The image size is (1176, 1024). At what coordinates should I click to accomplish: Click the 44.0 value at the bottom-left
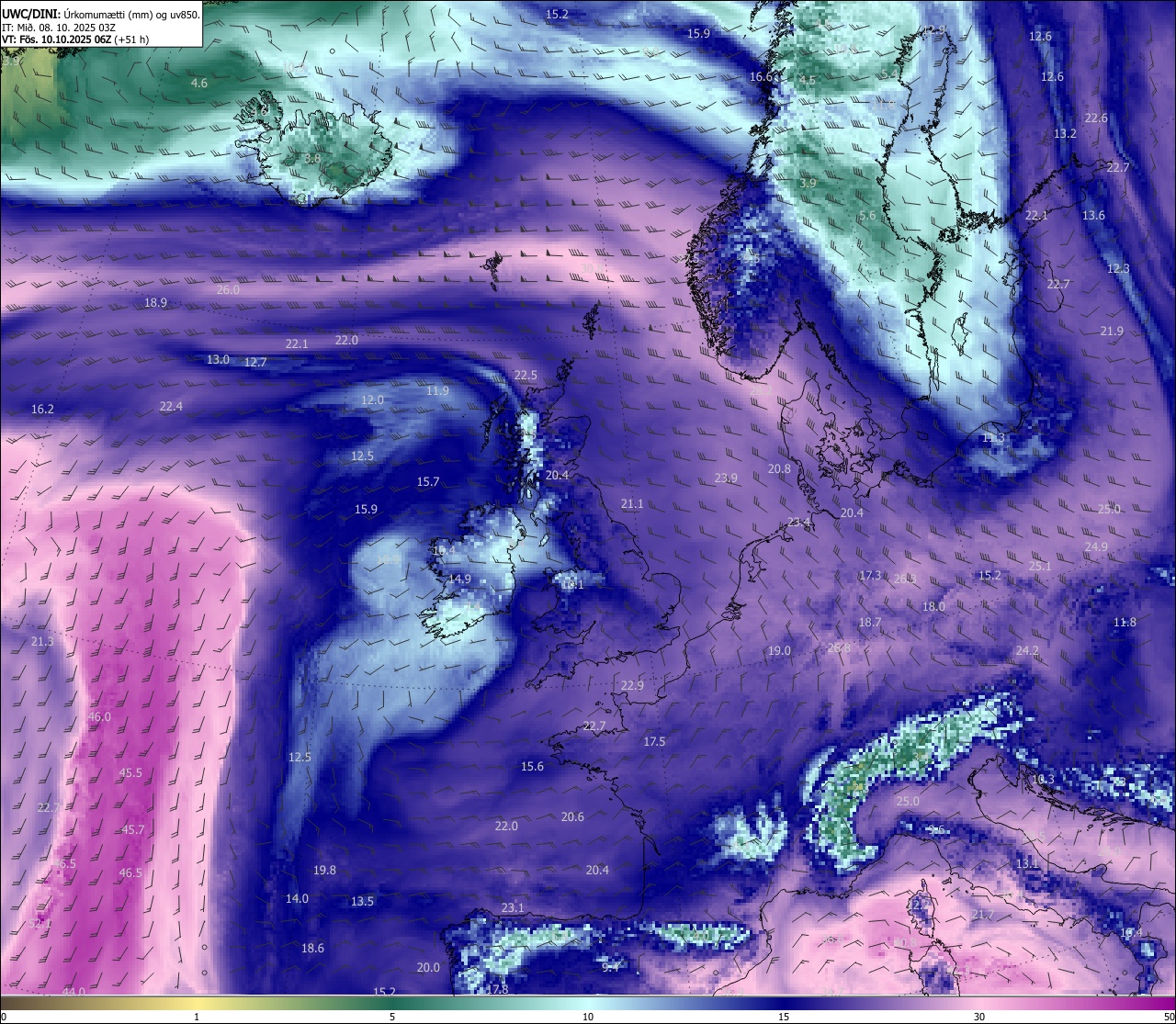pos(73,992)
